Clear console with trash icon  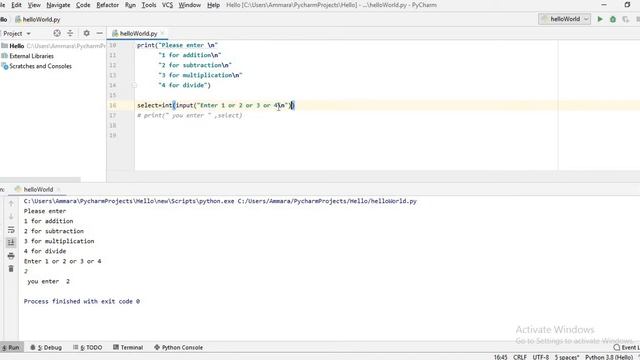(11, 269)
